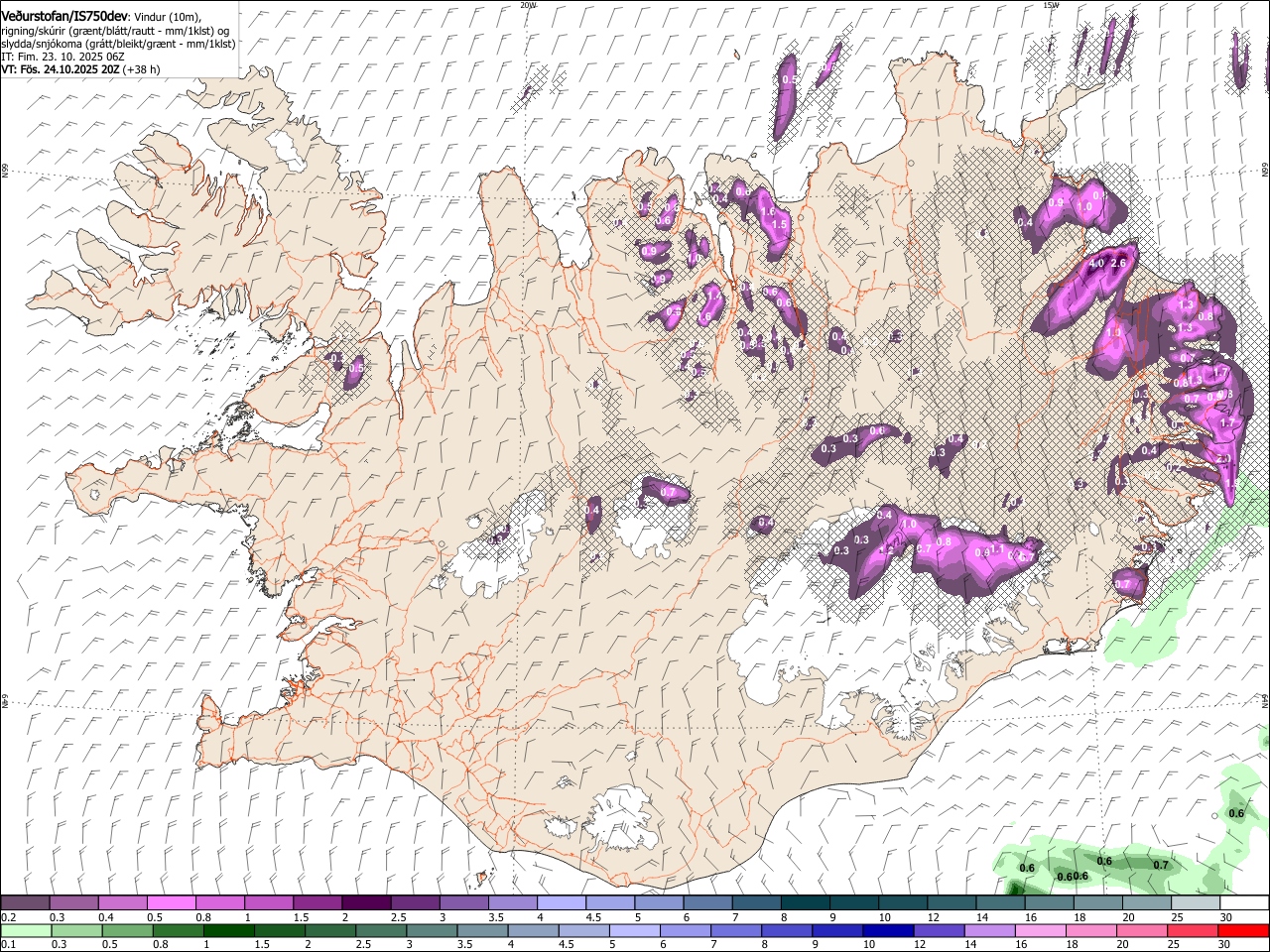Image resolution: width=1270 pixels, height=952 pixels.
Task: Click the blue 8 swatch in the bottom legend row
Action: 786,931
